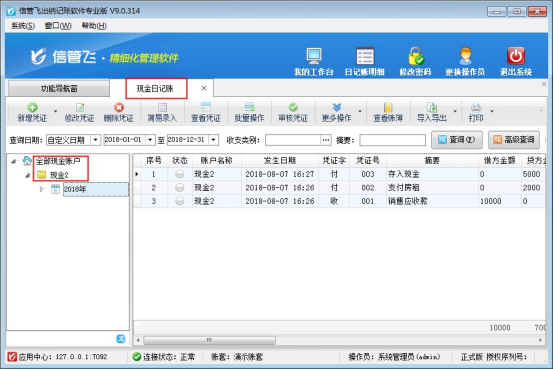Open the 自定义日期 dropdown
554x369 pixels.
(95, 140)
